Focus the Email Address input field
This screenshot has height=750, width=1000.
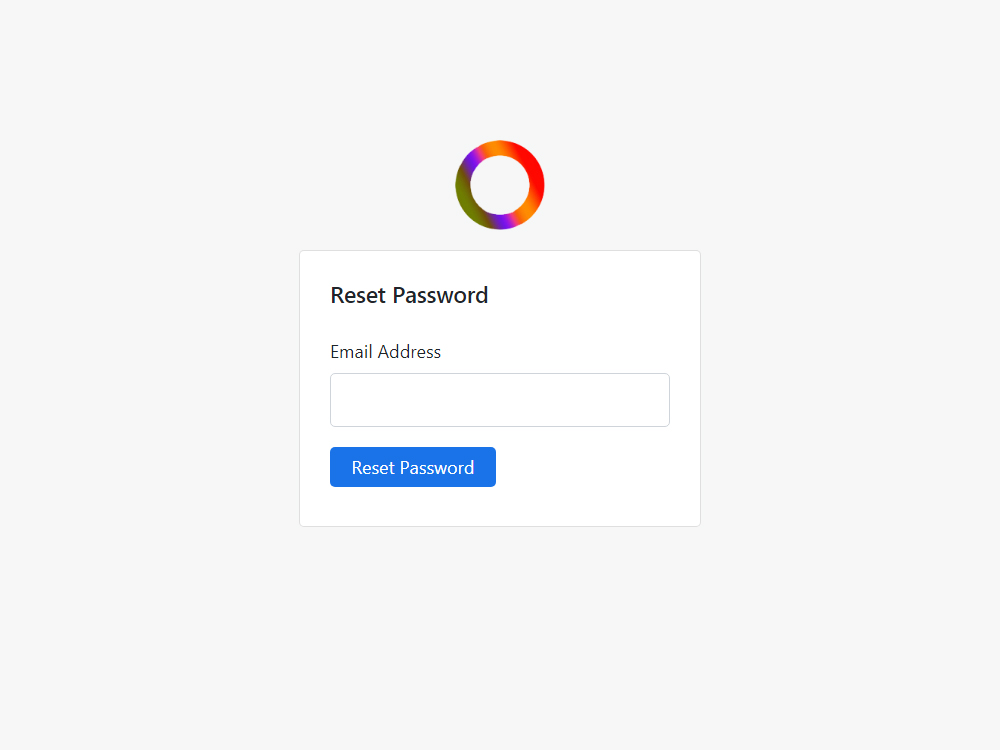click(500, 400)
